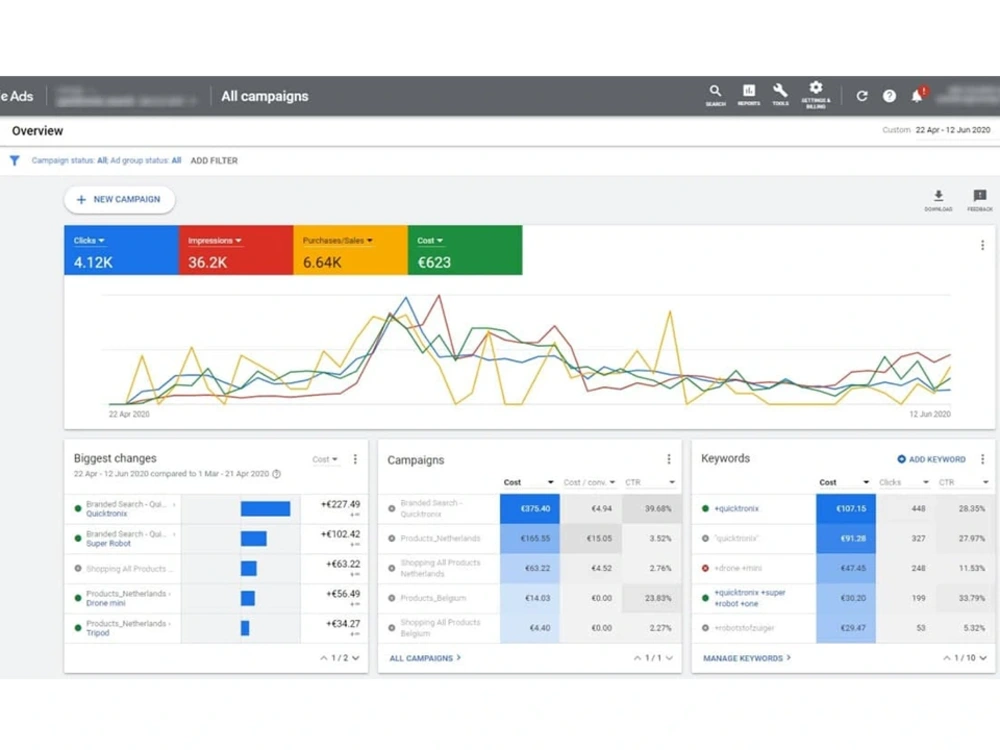Open Impressions metric dropdown on red tile

(x=215, y=240)
